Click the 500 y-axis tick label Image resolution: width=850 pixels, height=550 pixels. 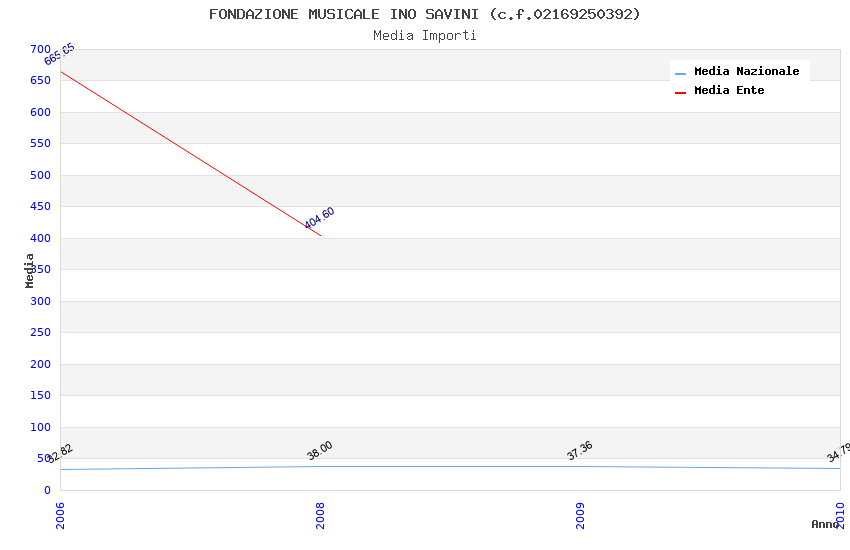(41, 175)
